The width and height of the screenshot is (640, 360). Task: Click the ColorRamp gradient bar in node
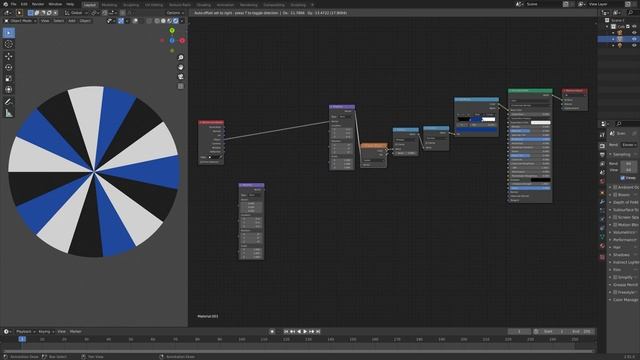point(476,120)
